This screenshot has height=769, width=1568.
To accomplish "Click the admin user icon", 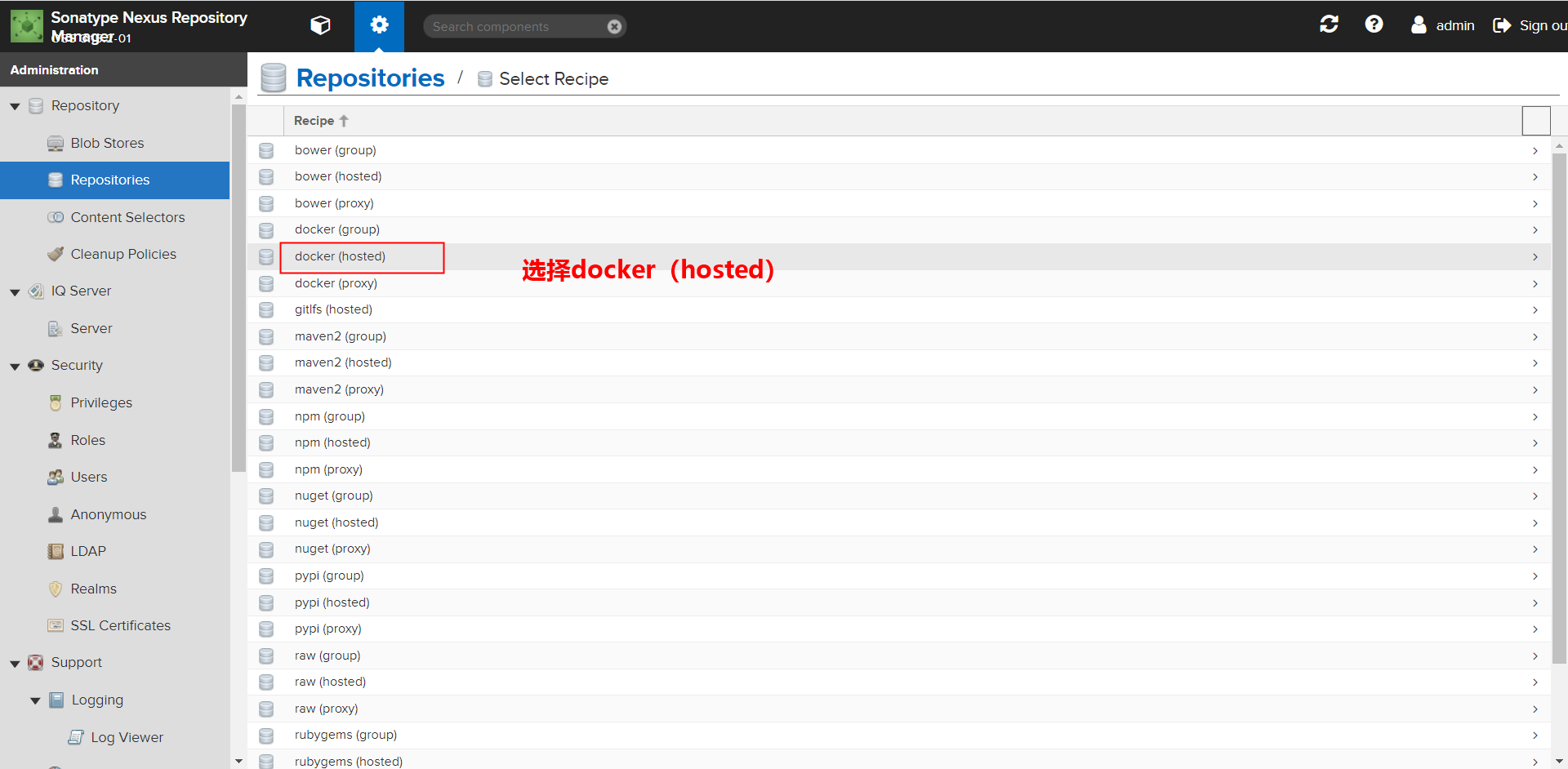I will click(x=1419, y=25).
